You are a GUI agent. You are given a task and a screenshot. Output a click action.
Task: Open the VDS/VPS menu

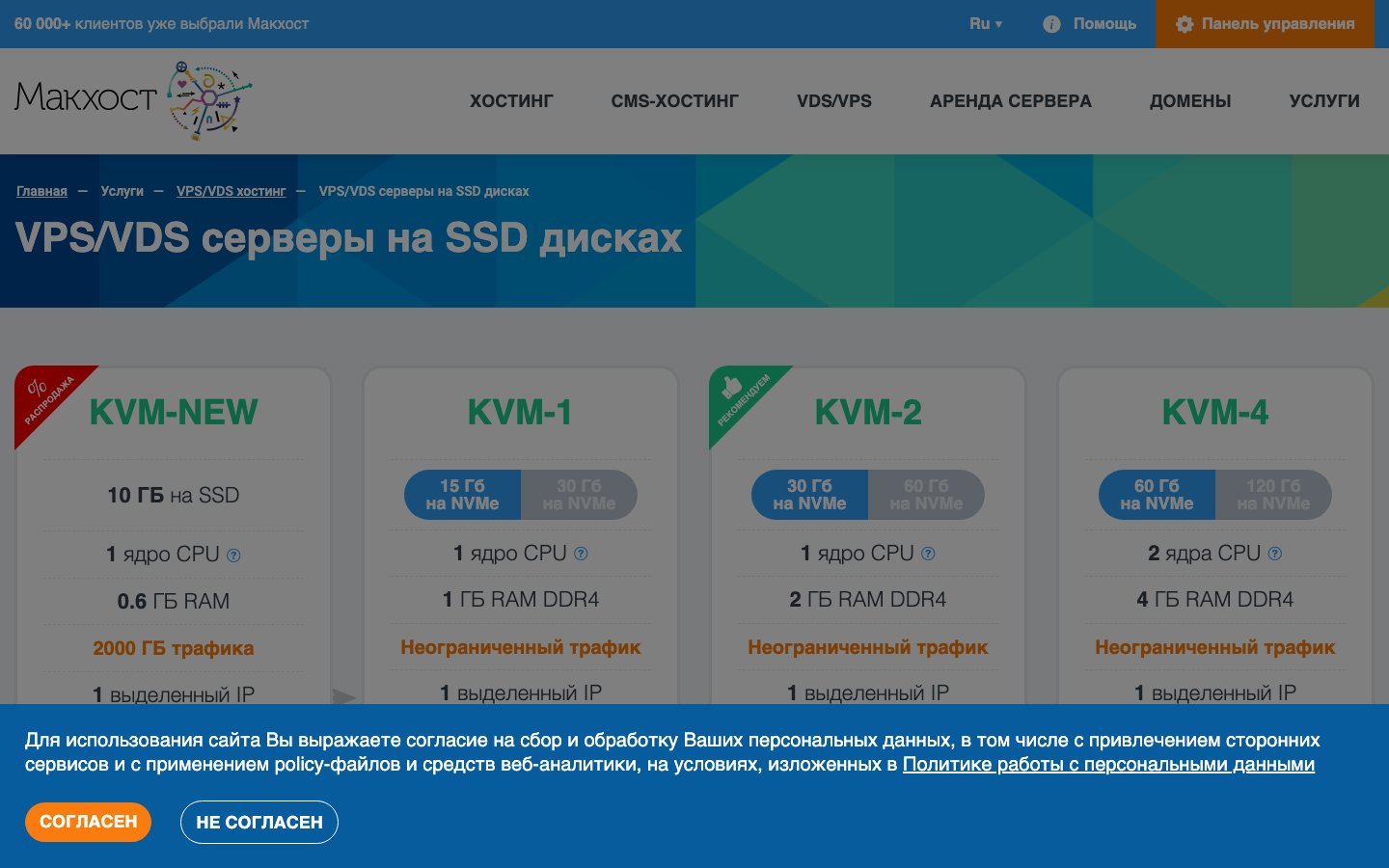tap(834, 101)
